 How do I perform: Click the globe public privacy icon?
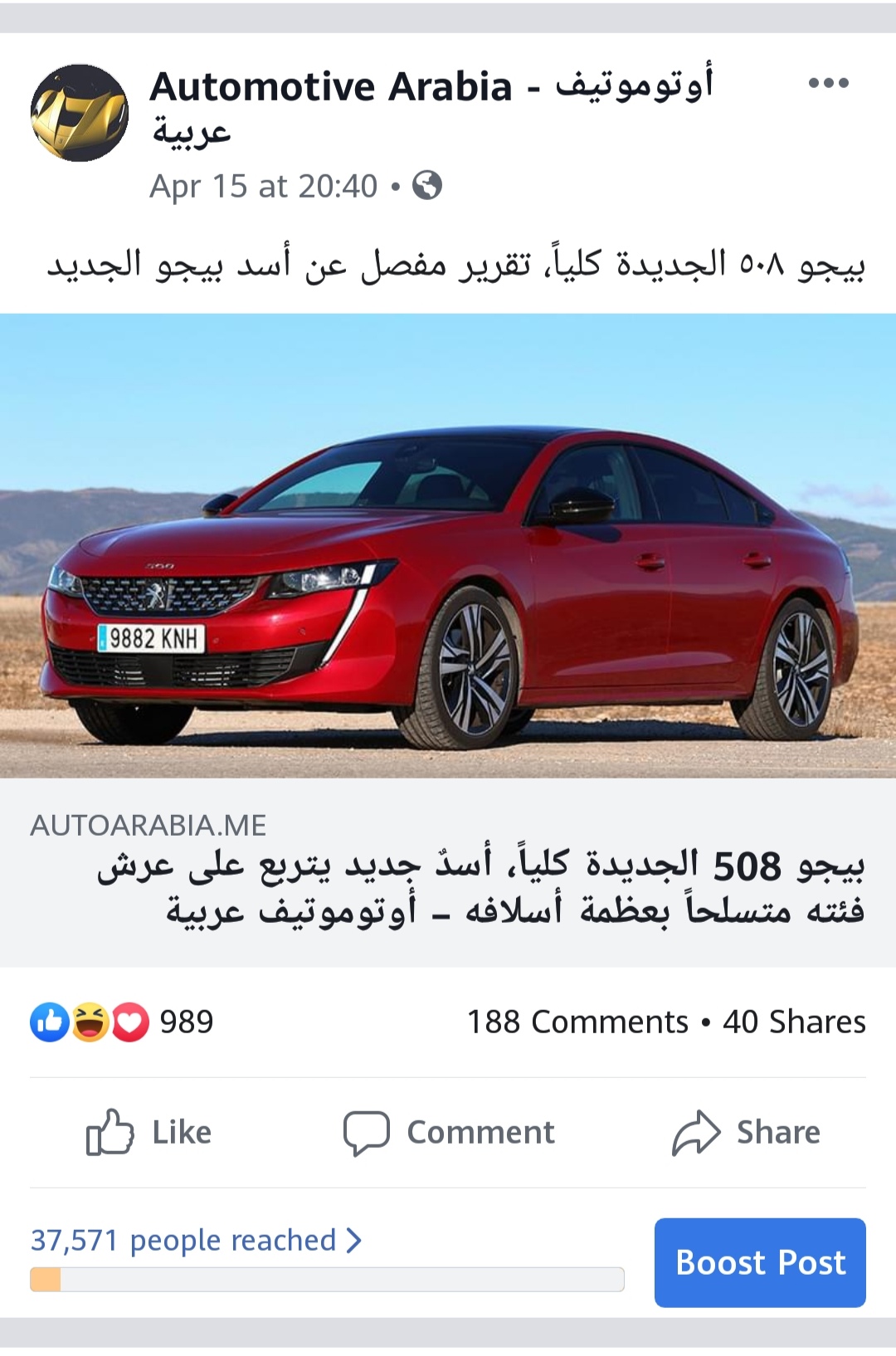pos(427,185)
